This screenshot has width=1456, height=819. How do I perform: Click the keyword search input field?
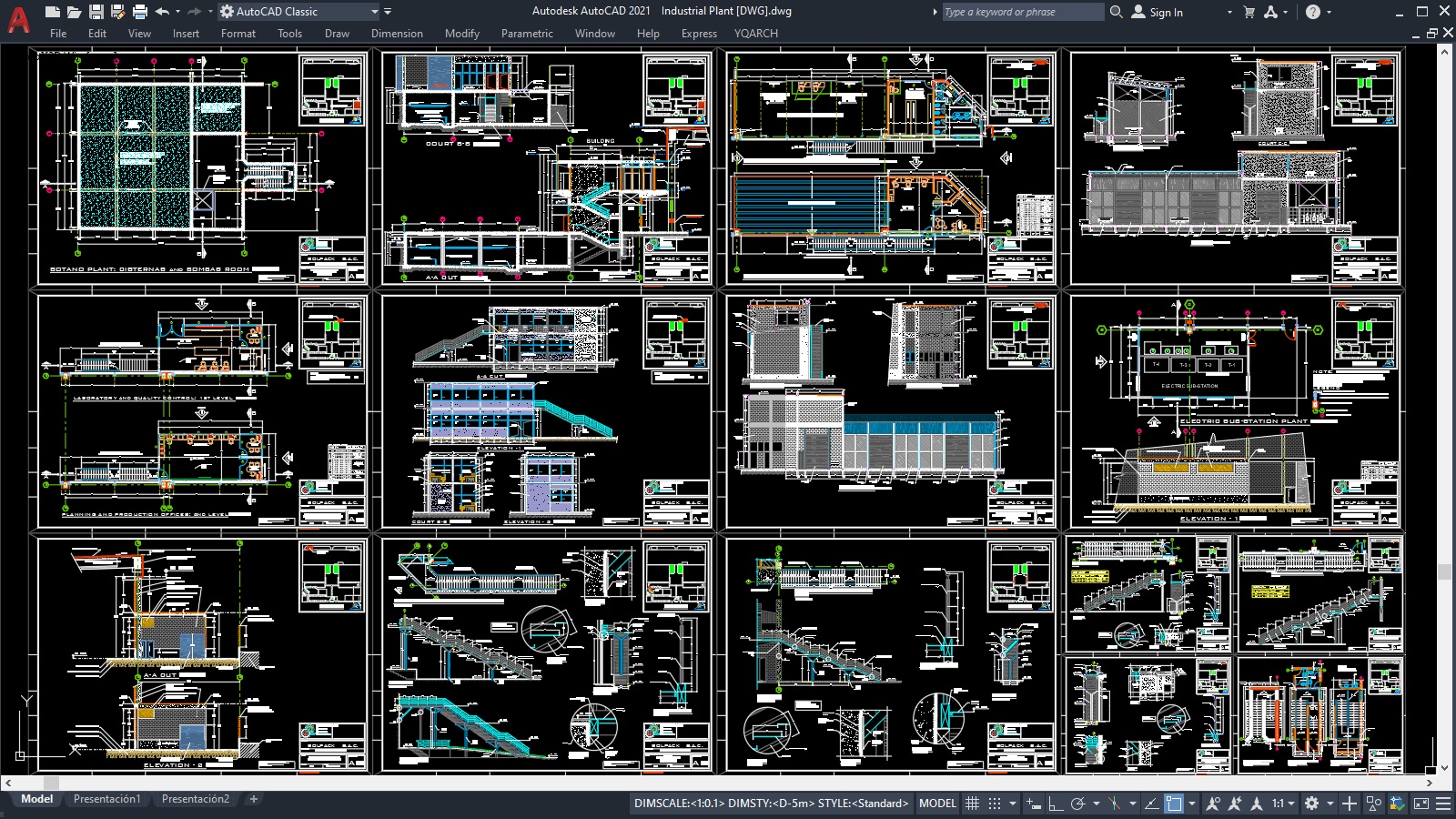pos(1021,12)
